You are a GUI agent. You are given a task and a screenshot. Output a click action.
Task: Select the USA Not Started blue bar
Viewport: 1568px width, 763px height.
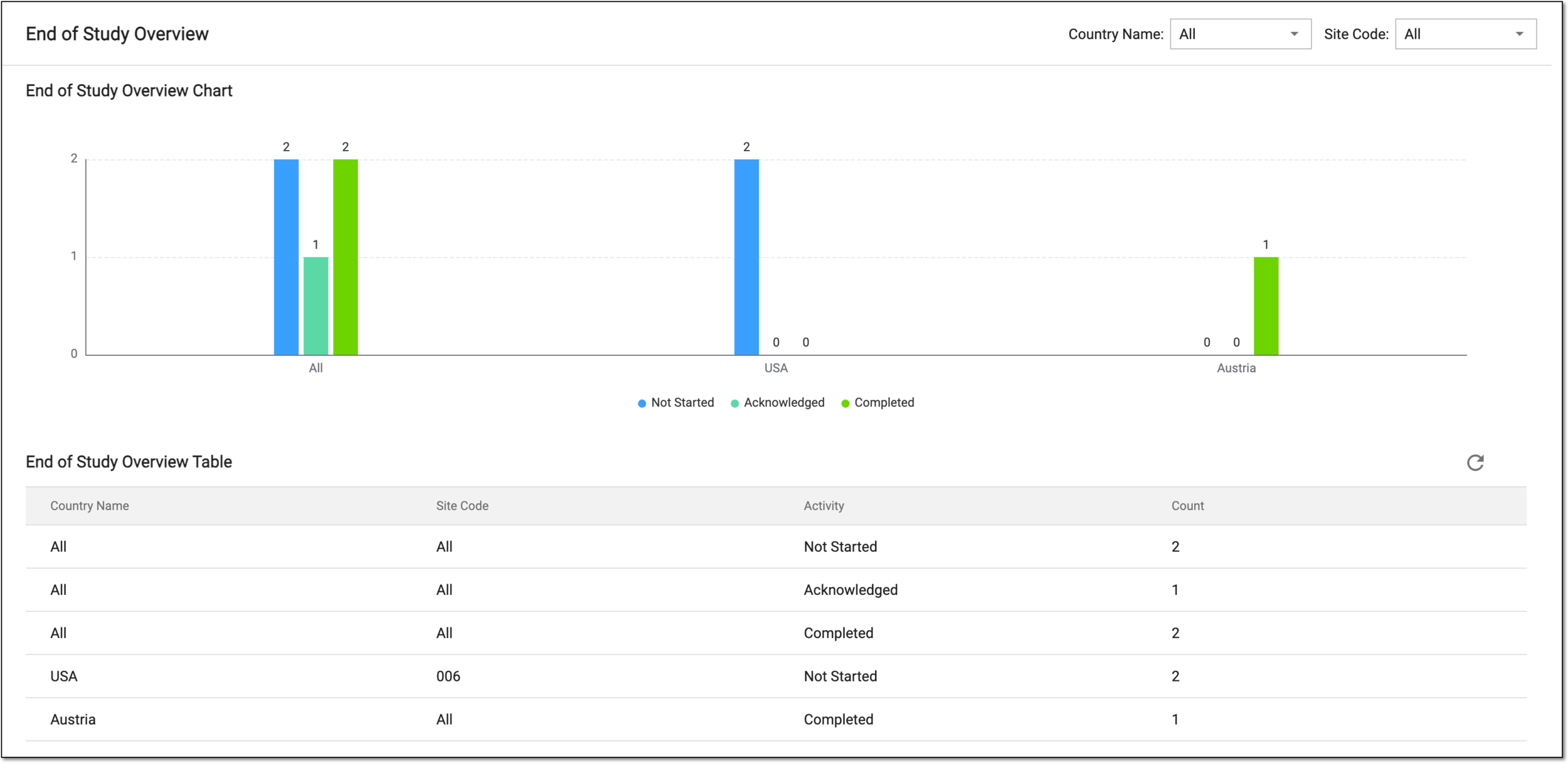pyautogui.click(x=746, y=257)
